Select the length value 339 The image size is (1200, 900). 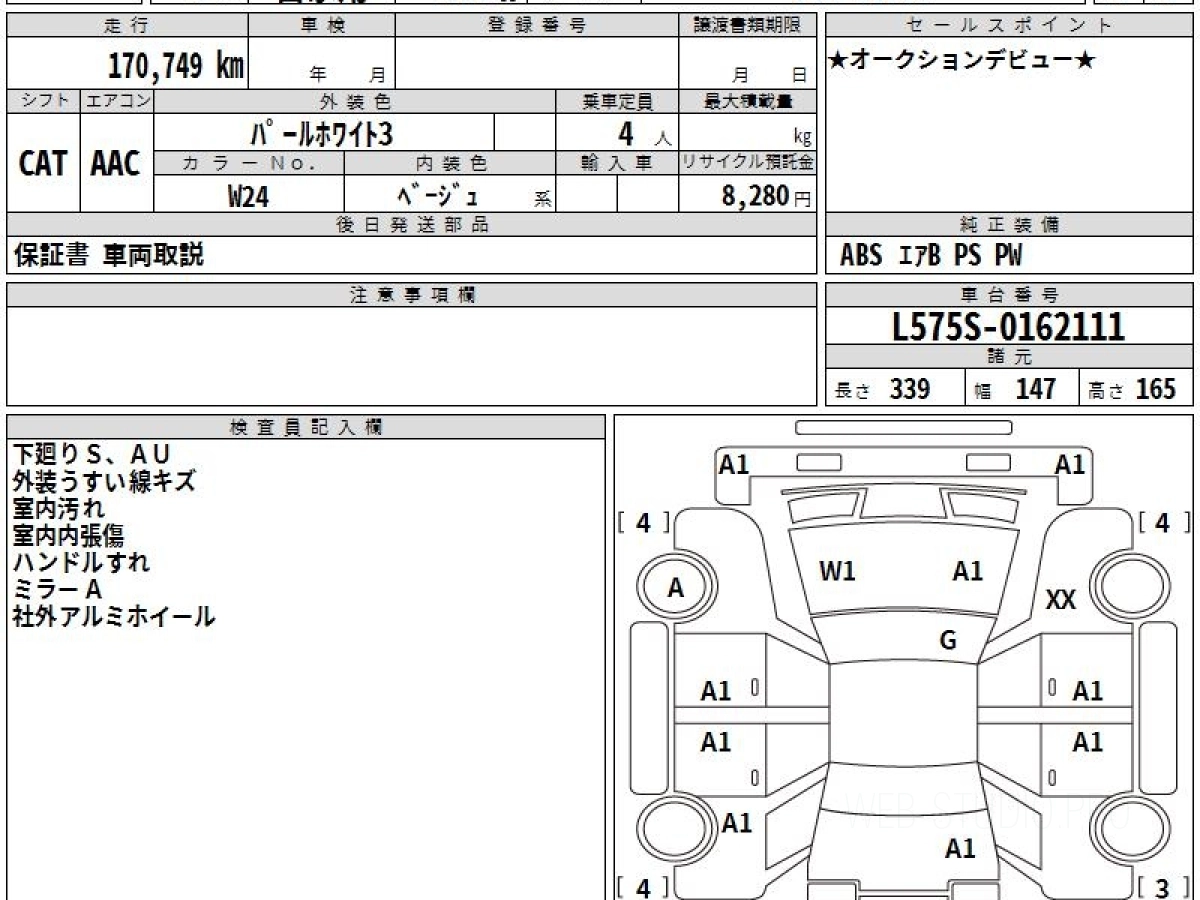click(910, 389)
